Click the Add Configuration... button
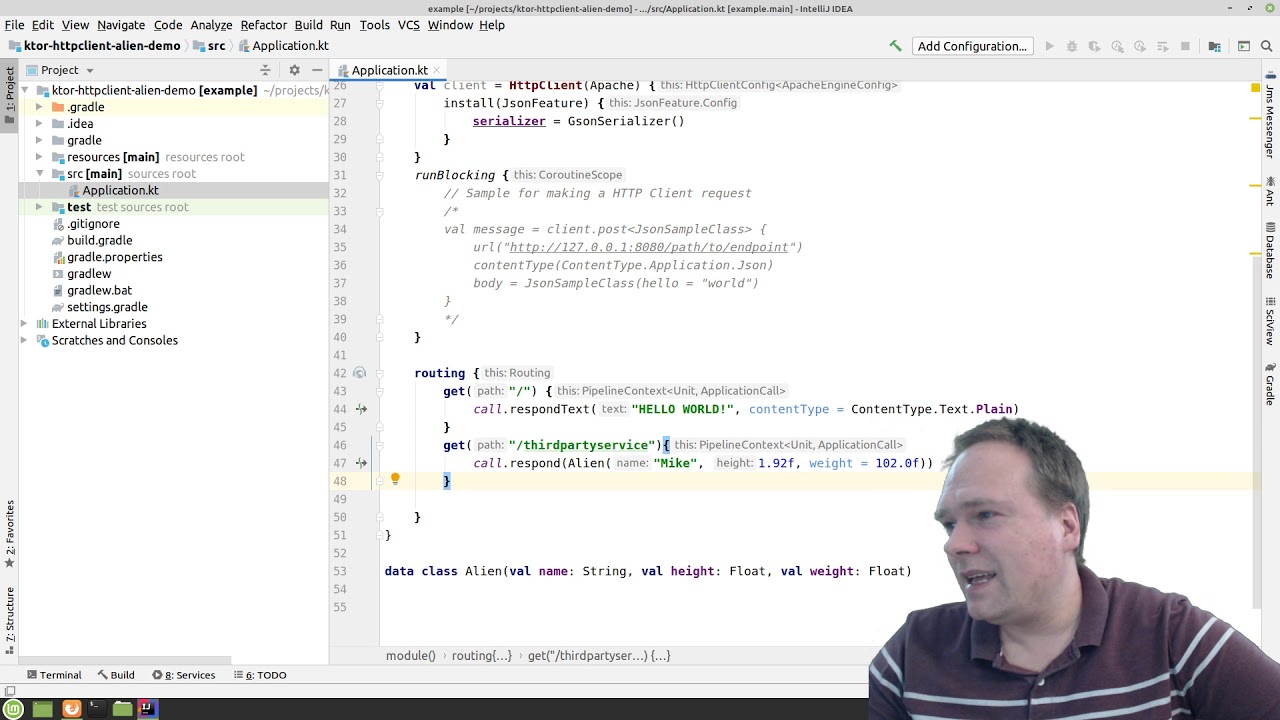Screen dimensions: 1280x720 [972, 46]
